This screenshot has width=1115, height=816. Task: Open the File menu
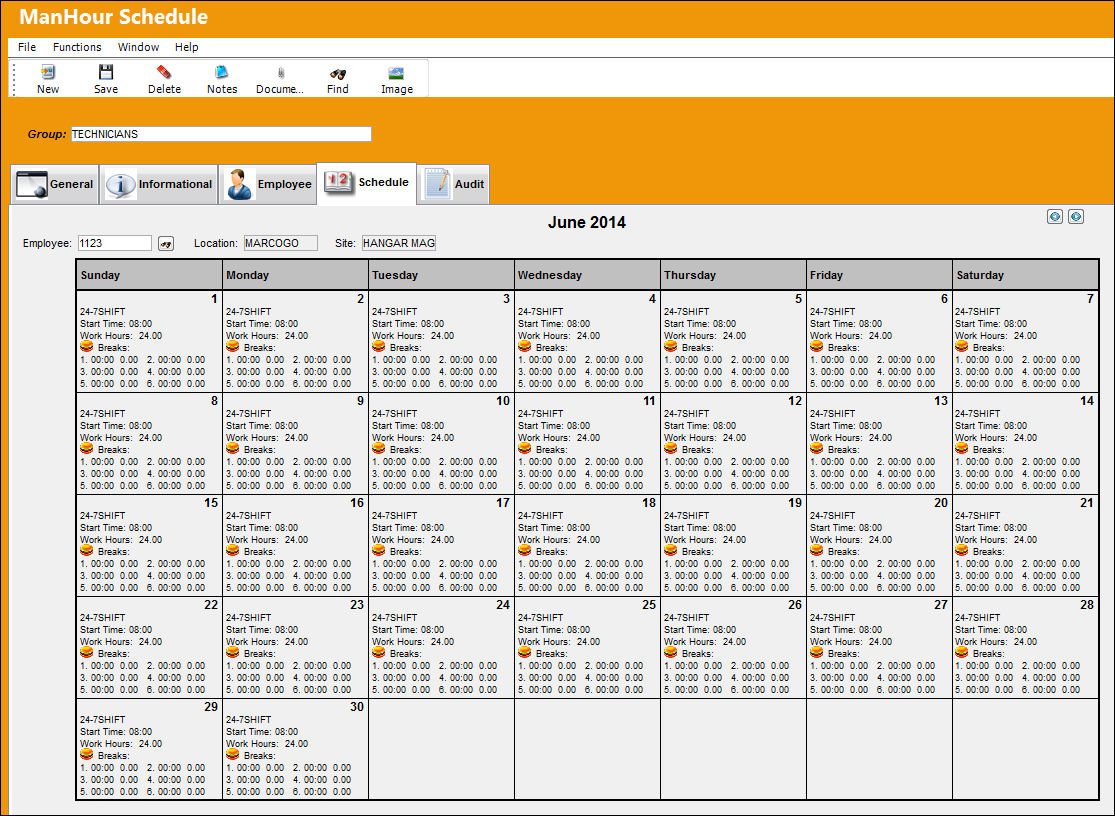(27, 47)
